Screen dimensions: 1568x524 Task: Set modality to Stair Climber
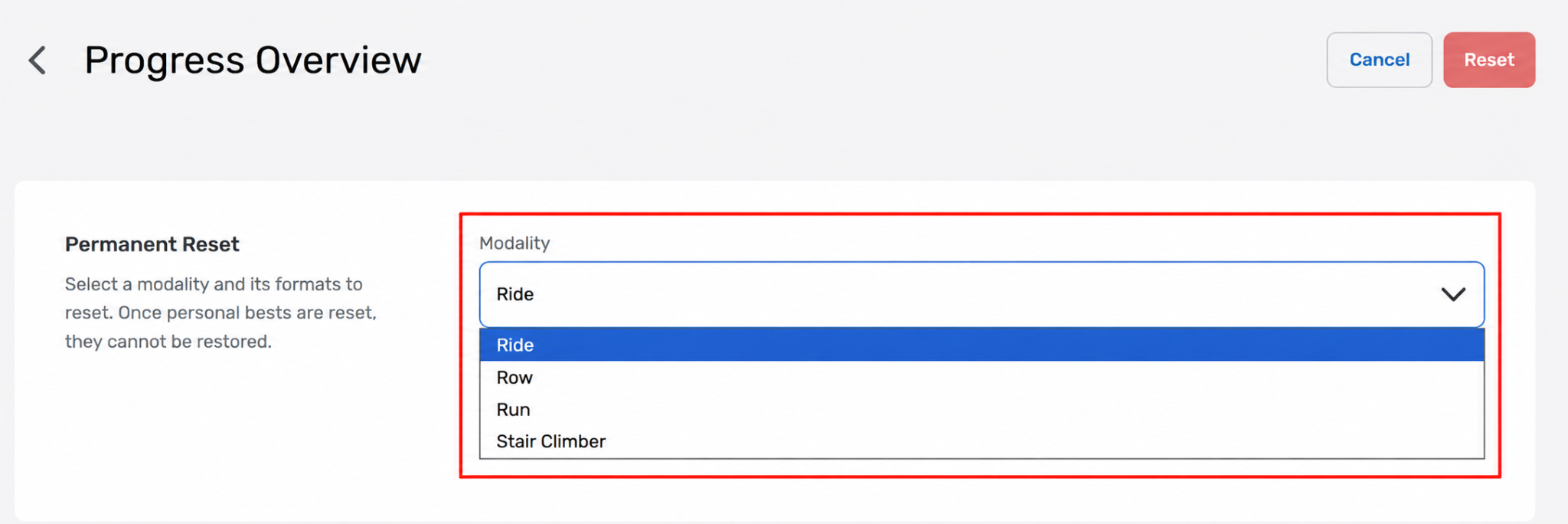982,441
